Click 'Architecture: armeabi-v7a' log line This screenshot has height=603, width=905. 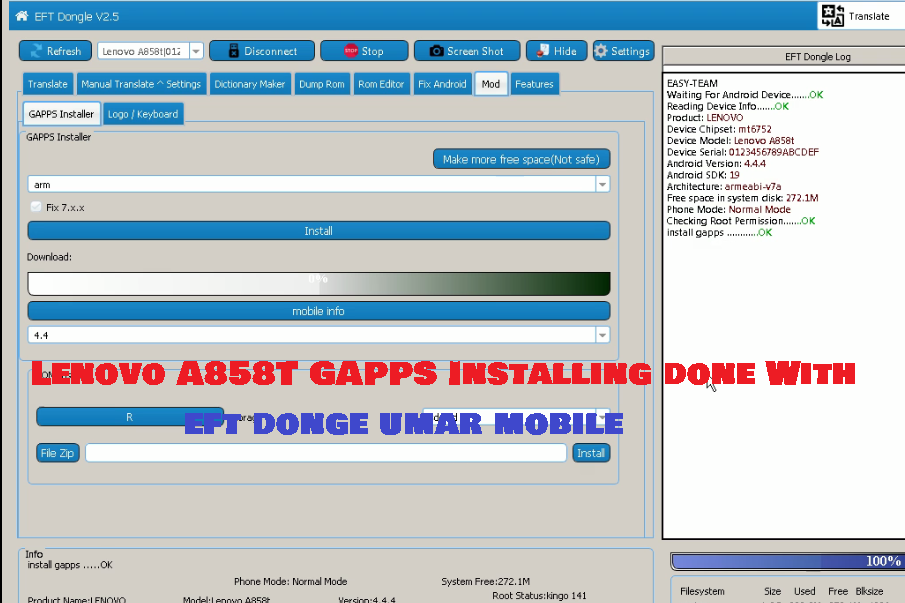(724, 187)
